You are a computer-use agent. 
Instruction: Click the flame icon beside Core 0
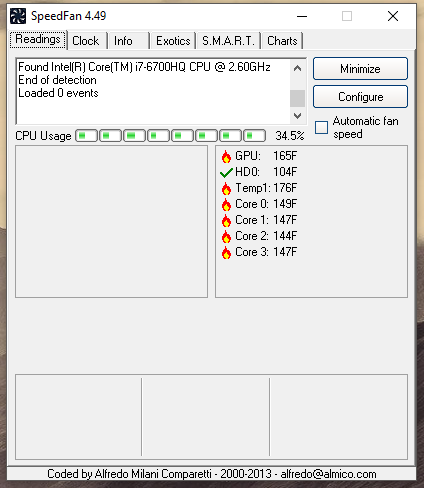[x=226, y=204]
